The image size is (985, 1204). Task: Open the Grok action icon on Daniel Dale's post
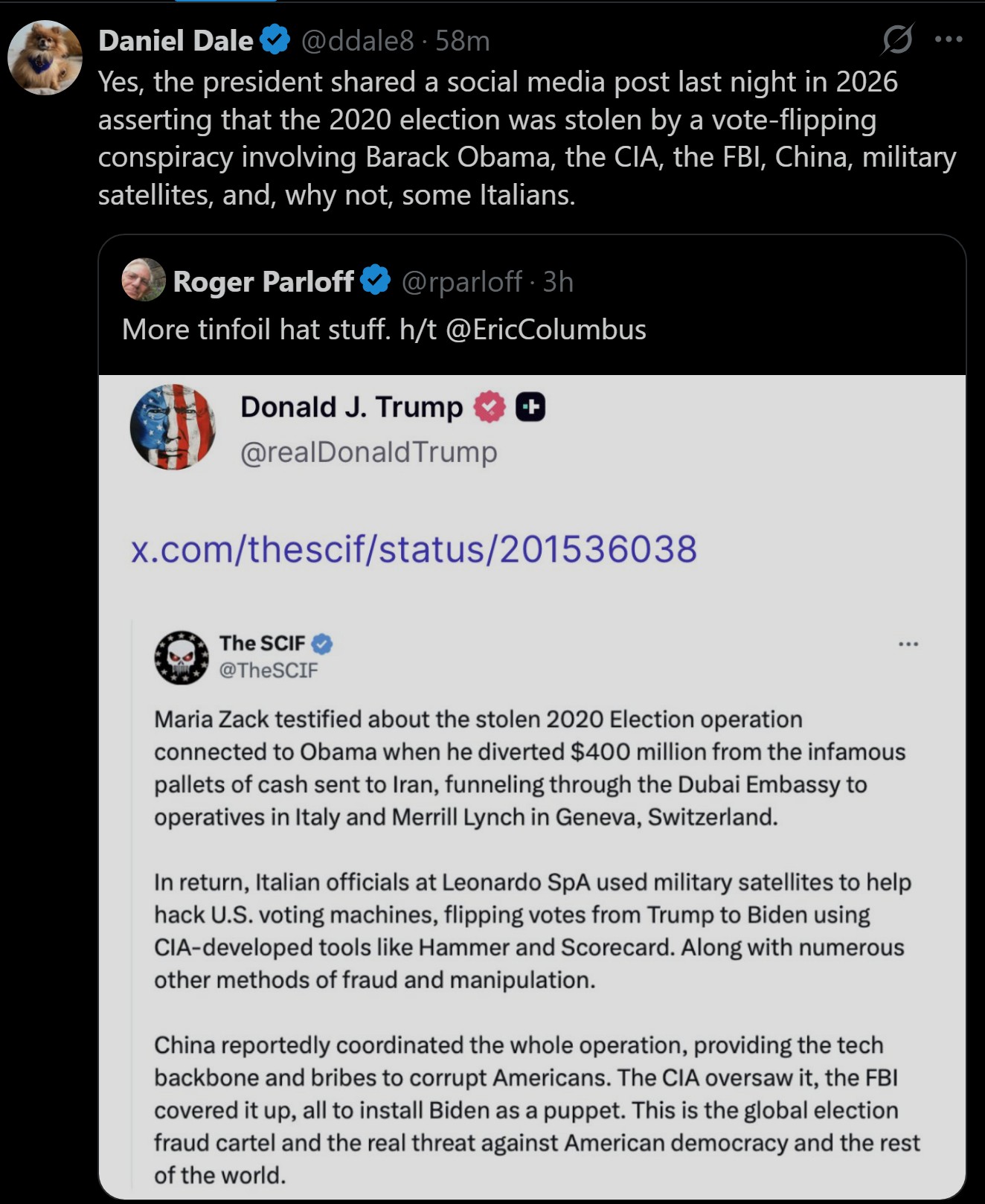tap(896, 39)
